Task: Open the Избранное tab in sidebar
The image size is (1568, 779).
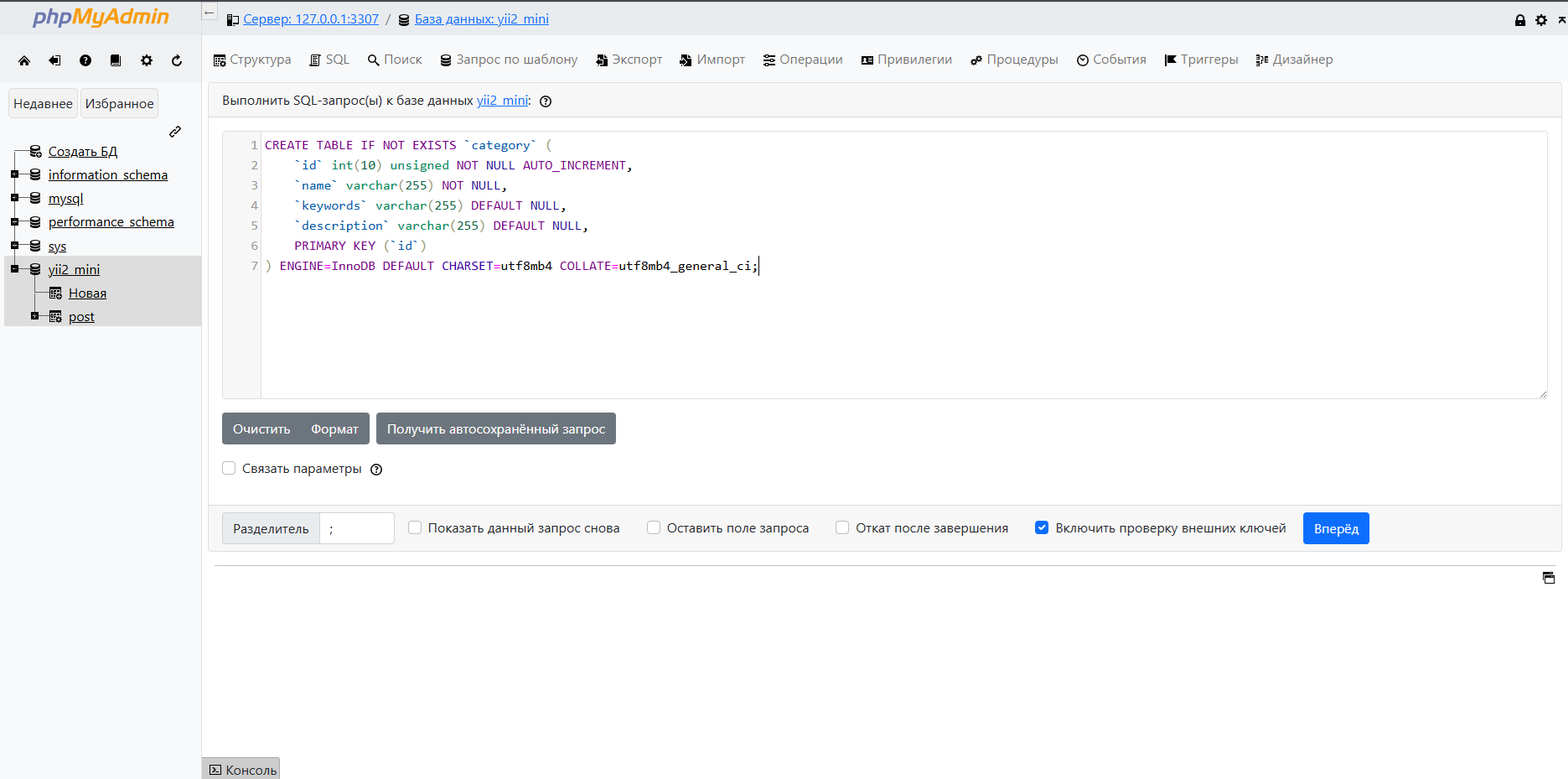Action: (x=120, y=103)
